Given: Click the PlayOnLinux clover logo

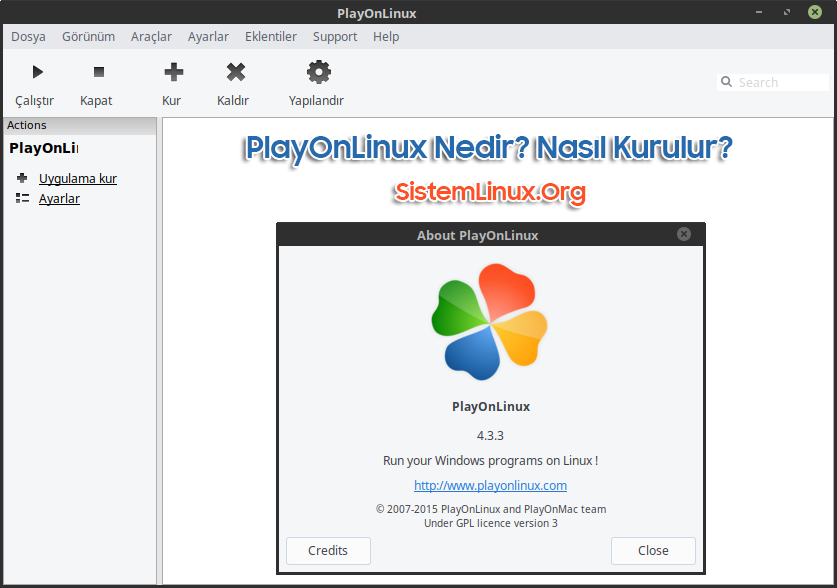Looking at the screenshot, I should point(489,320).
